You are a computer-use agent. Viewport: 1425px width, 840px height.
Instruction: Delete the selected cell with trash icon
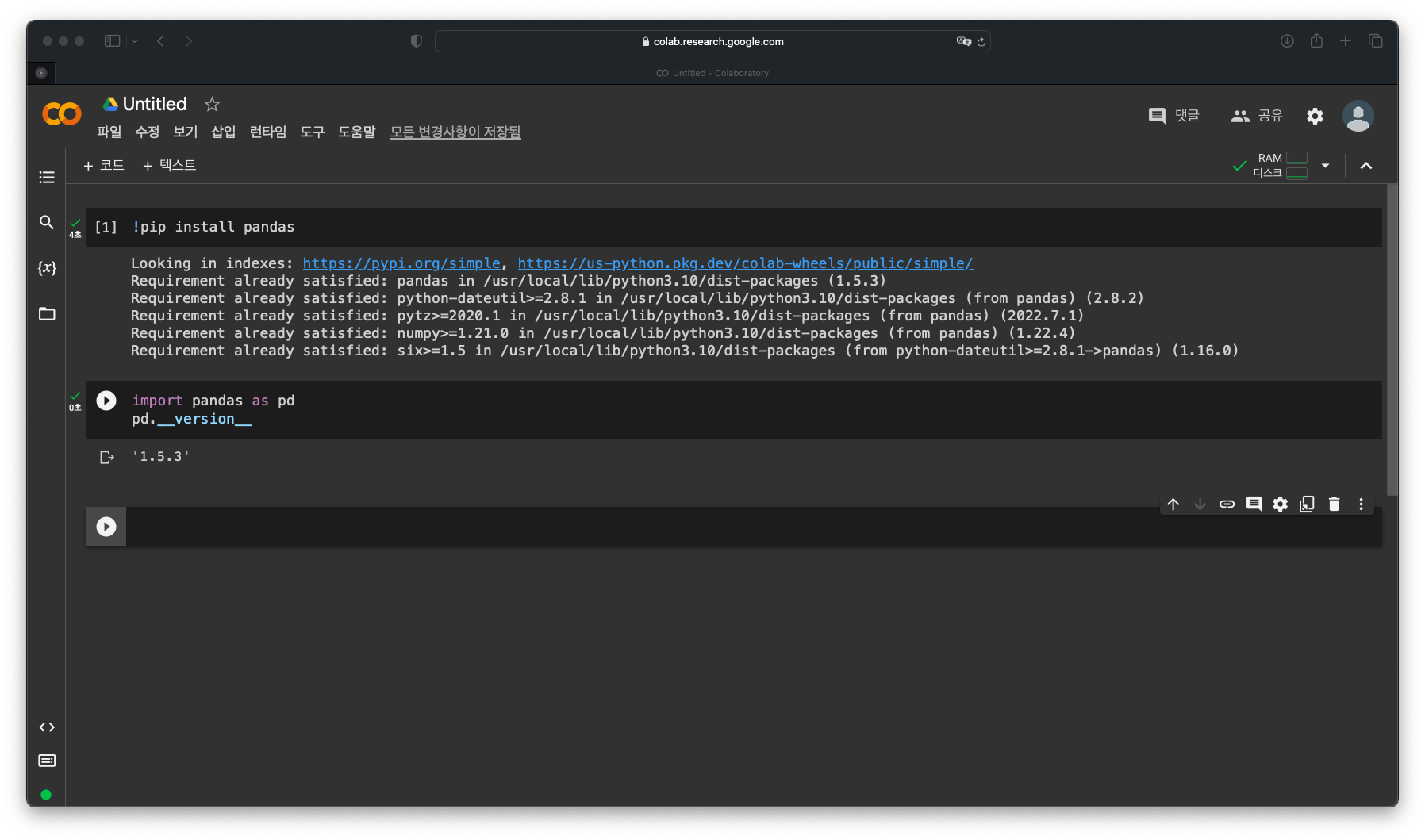pyautogui.click(x=1334, y=504)
